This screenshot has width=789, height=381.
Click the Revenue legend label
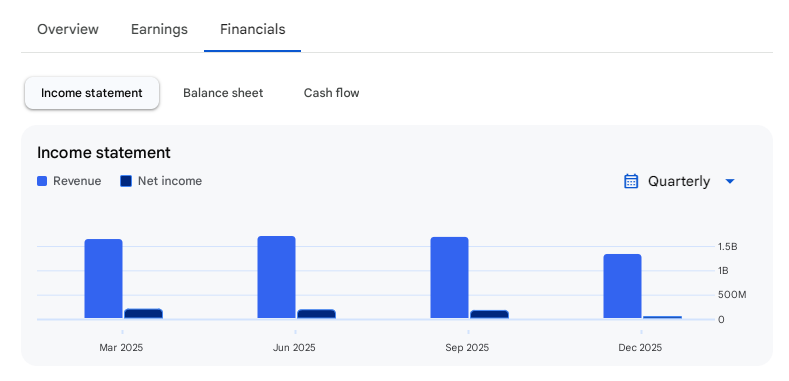tap(77, 181)
